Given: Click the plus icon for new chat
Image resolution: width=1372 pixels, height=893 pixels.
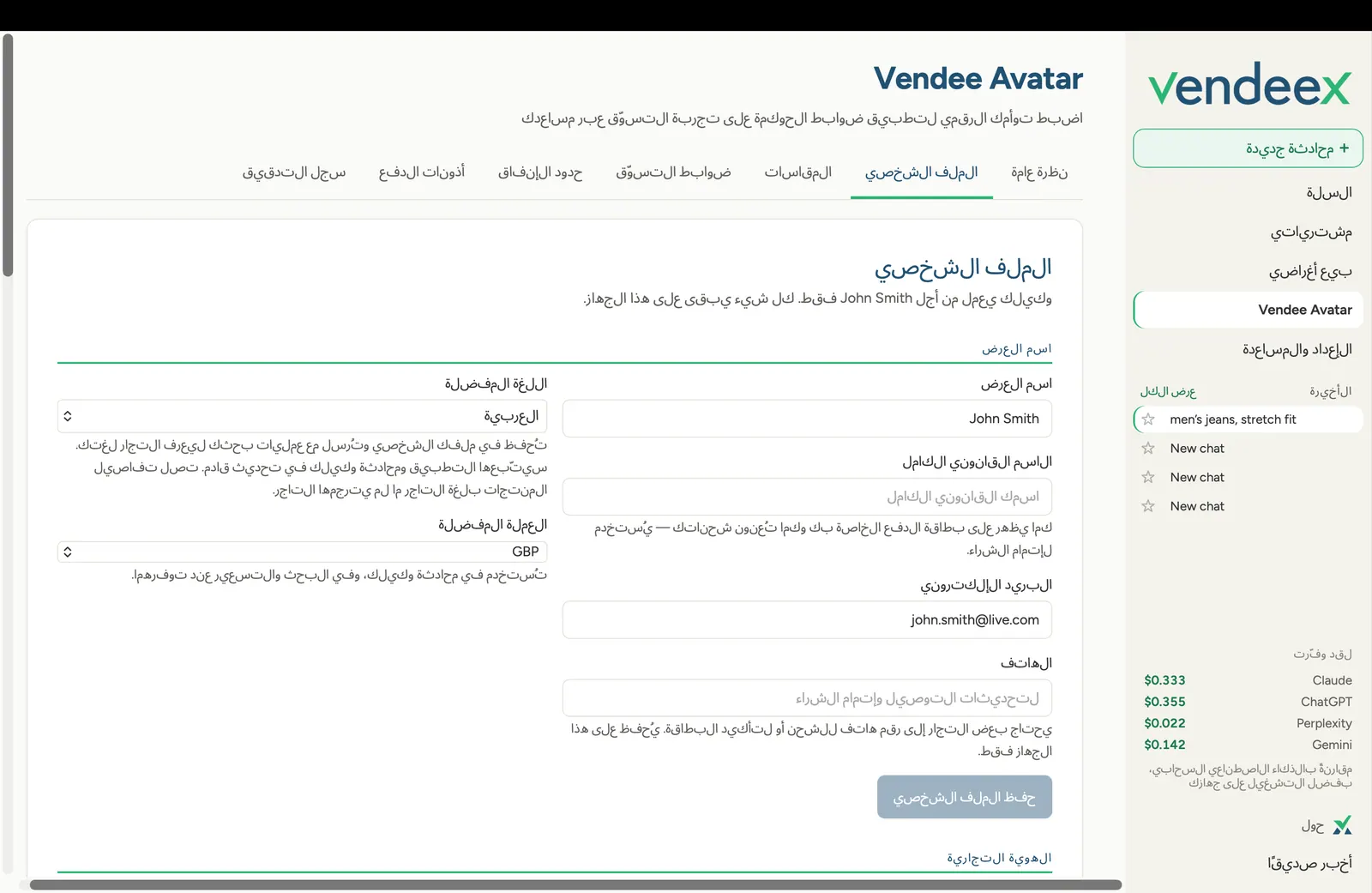Looking at the screenshot, I should (1344, 148).
